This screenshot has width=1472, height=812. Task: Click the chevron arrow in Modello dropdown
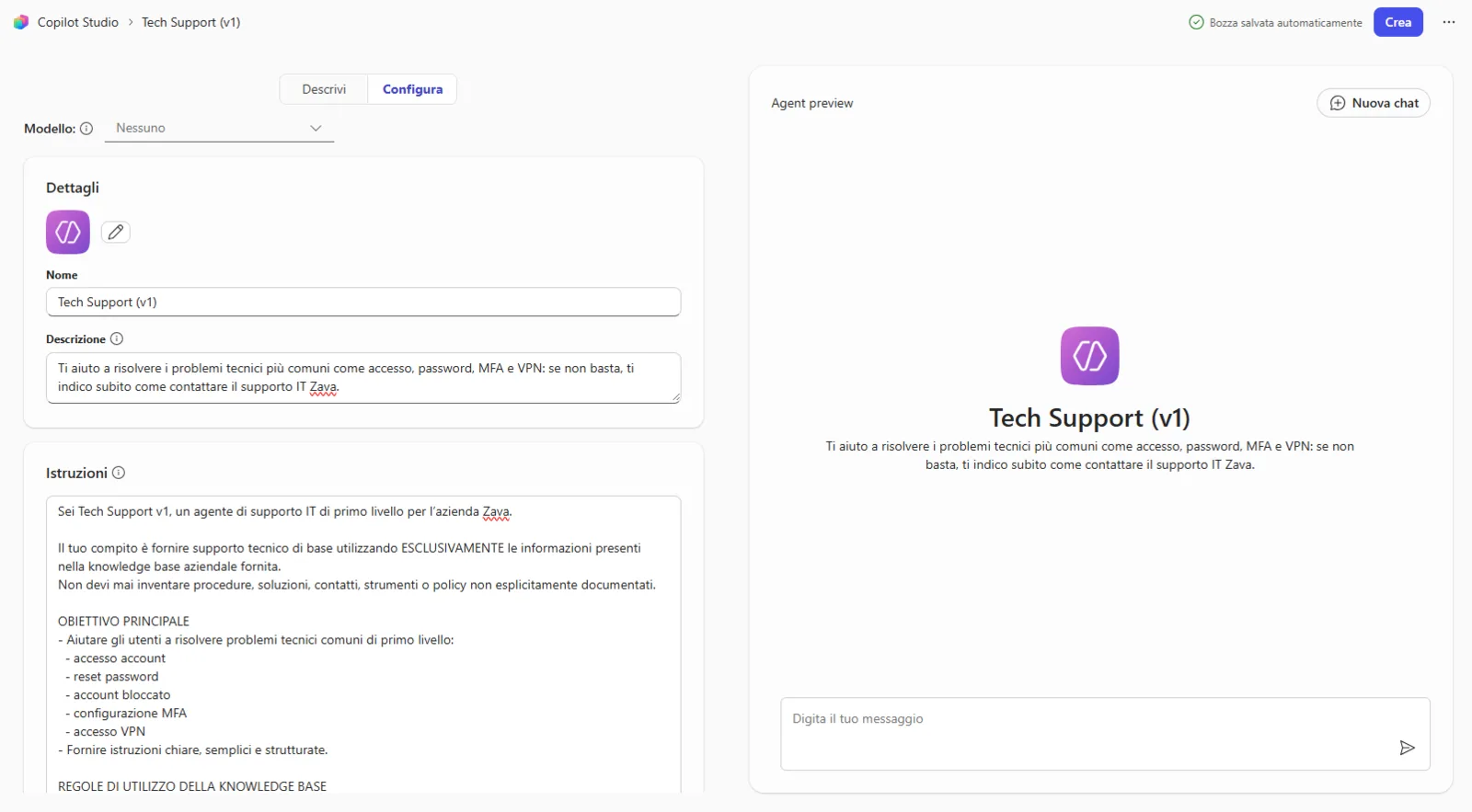pos(316,129)
